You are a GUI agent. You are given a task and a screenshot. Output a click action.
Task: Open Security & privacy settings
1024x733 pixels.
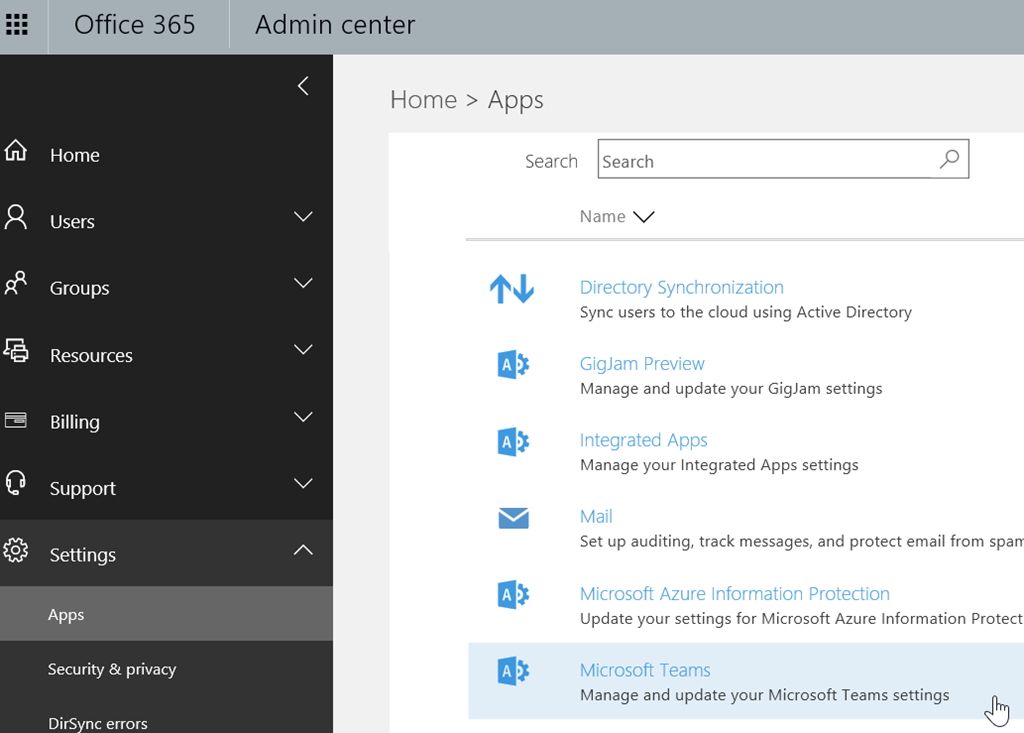click(112, 669)
